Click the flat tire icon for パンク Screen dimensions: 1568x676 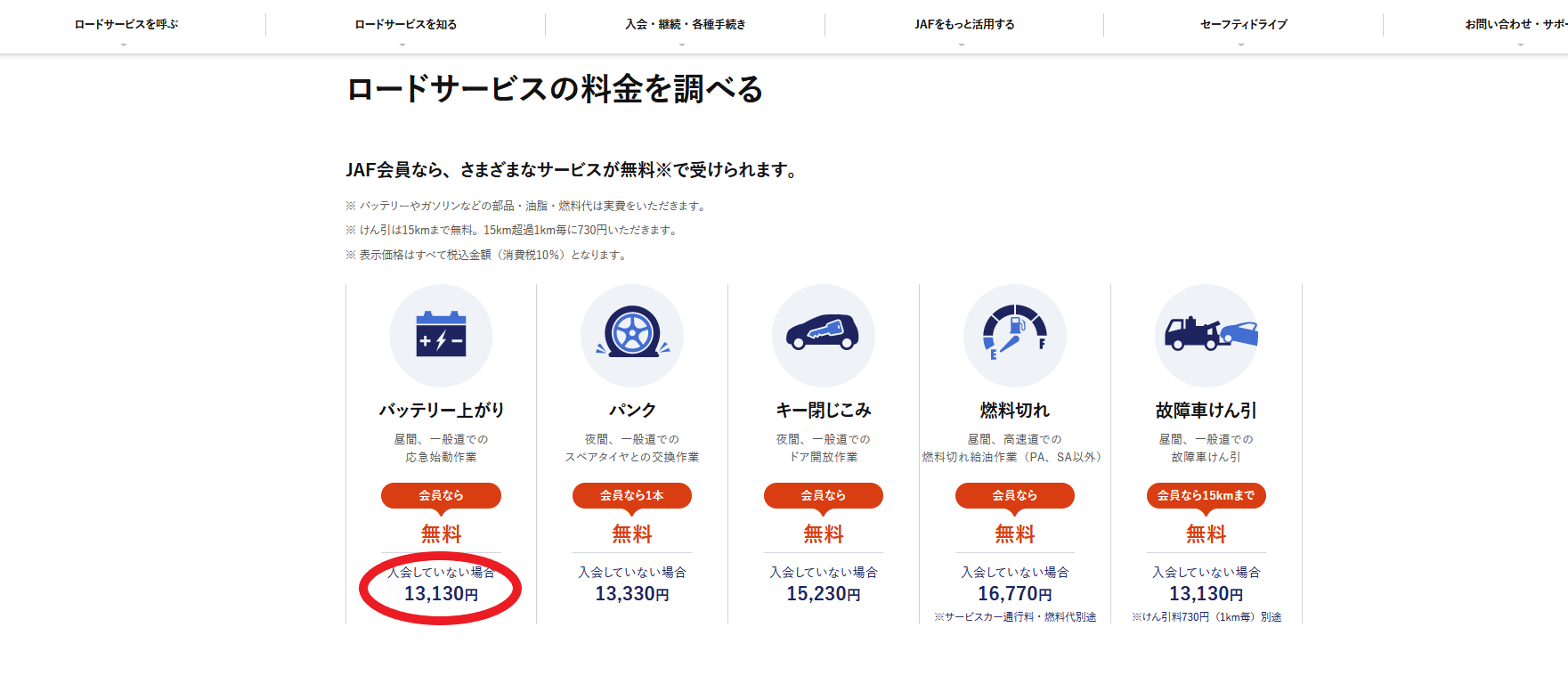632,335
